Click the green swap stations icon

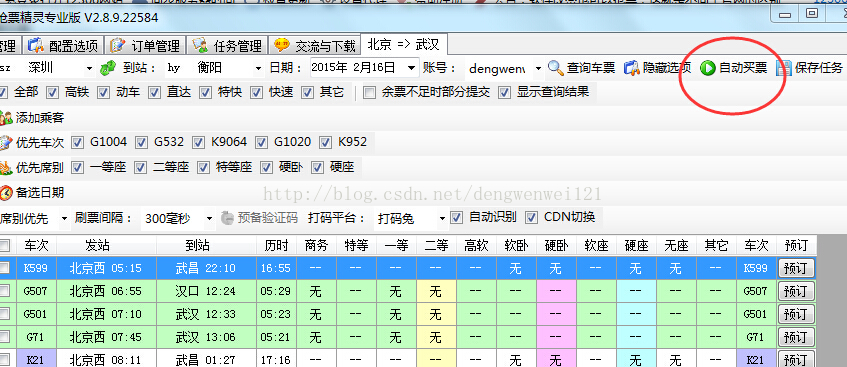pos(108,68)
